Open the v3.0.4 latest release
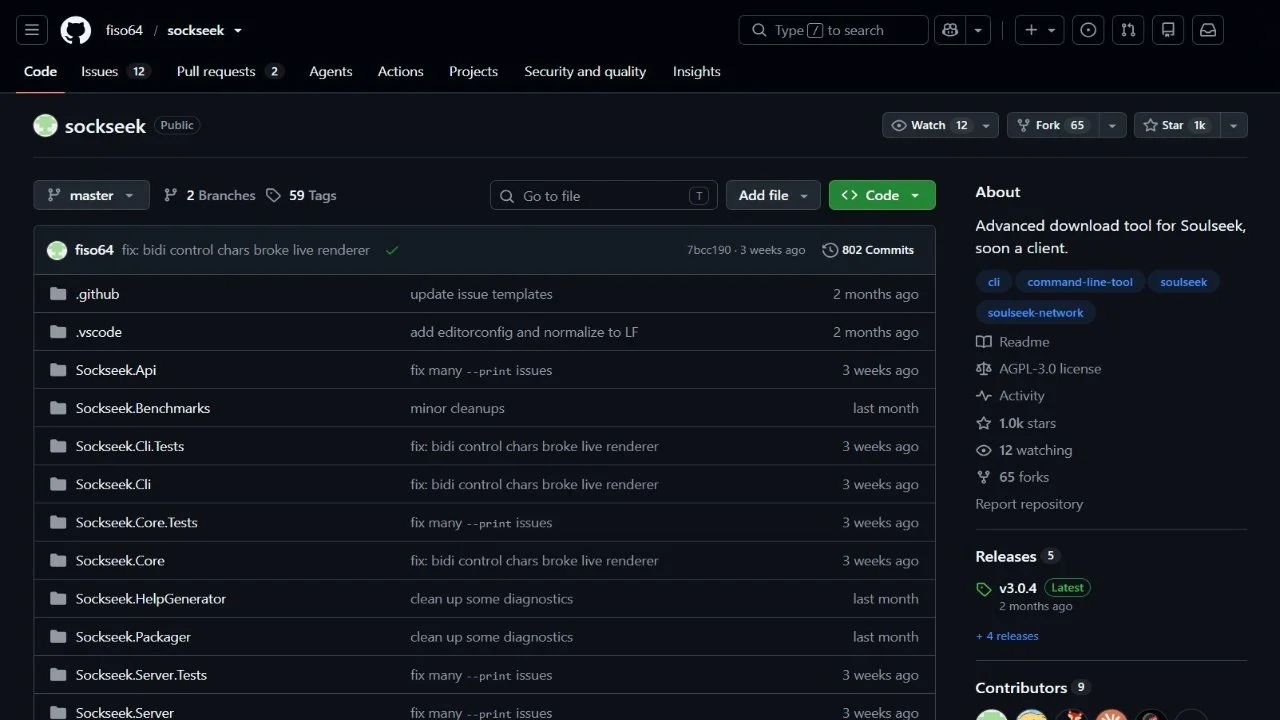 pyautogui.click(x=1019, y=588)
